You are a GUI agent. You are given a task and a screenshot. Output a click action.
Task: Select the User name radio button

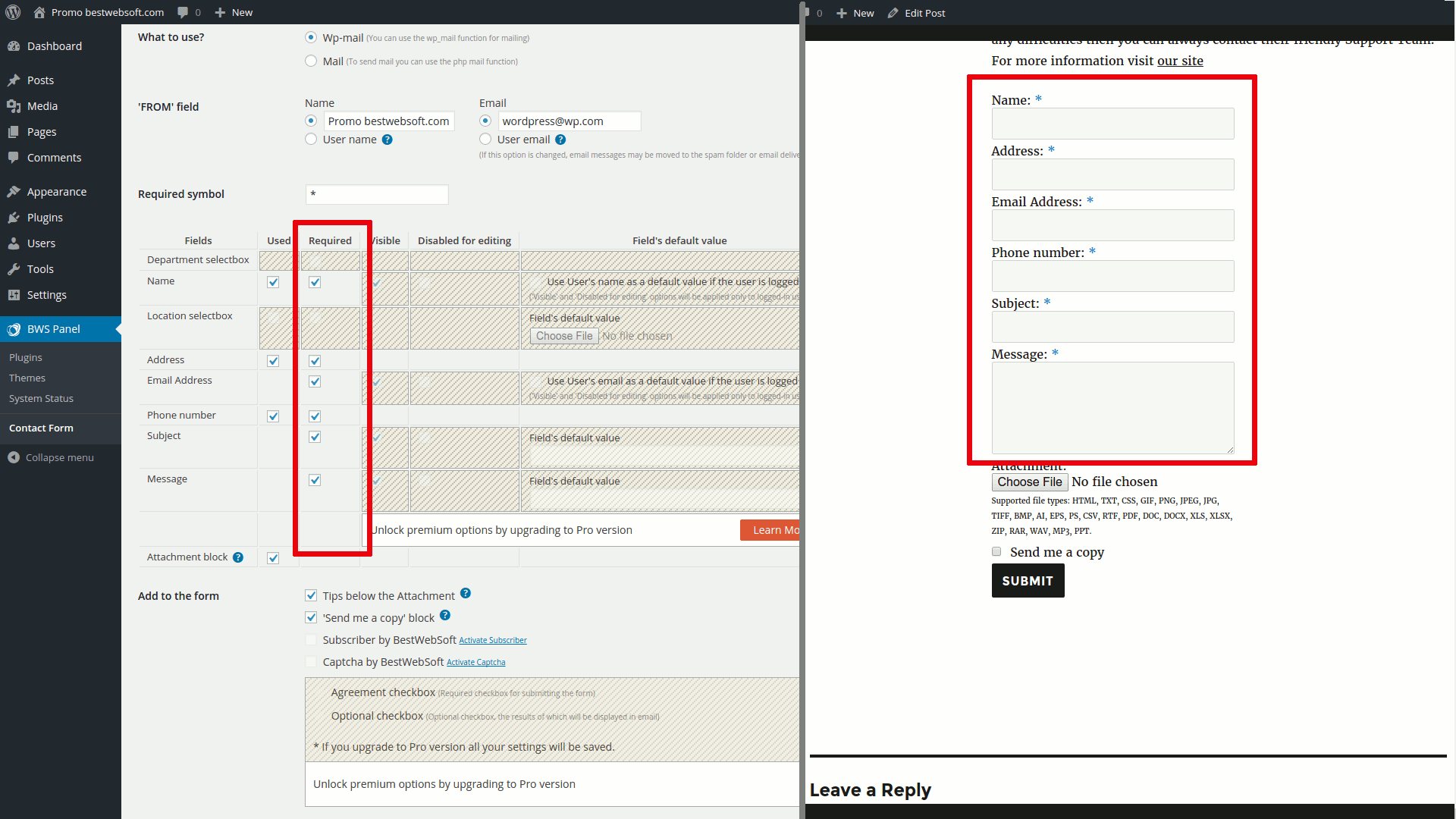pos(311,139)
